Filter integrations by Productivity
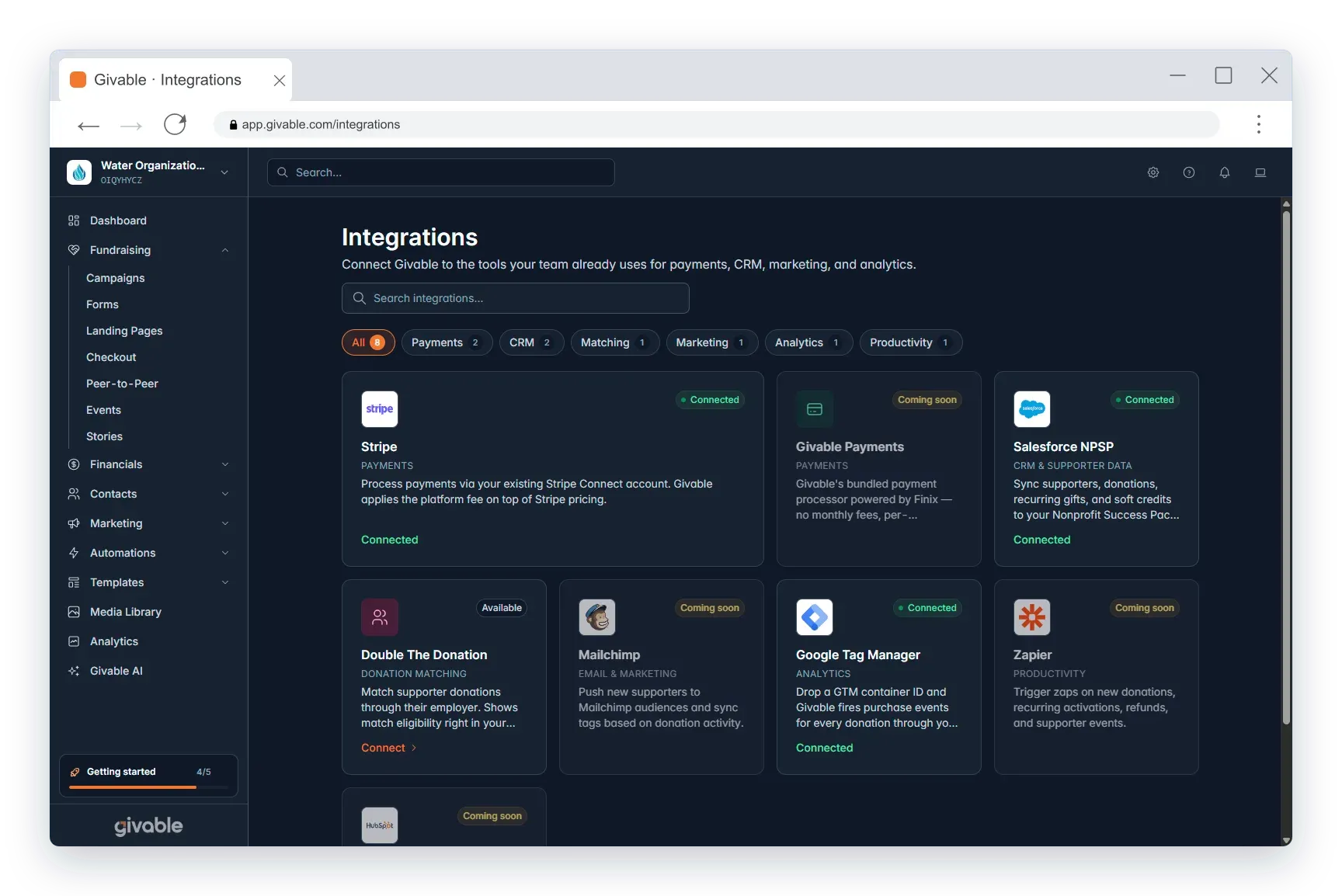Screen dimensions: 1342x896 coord(910,342)
